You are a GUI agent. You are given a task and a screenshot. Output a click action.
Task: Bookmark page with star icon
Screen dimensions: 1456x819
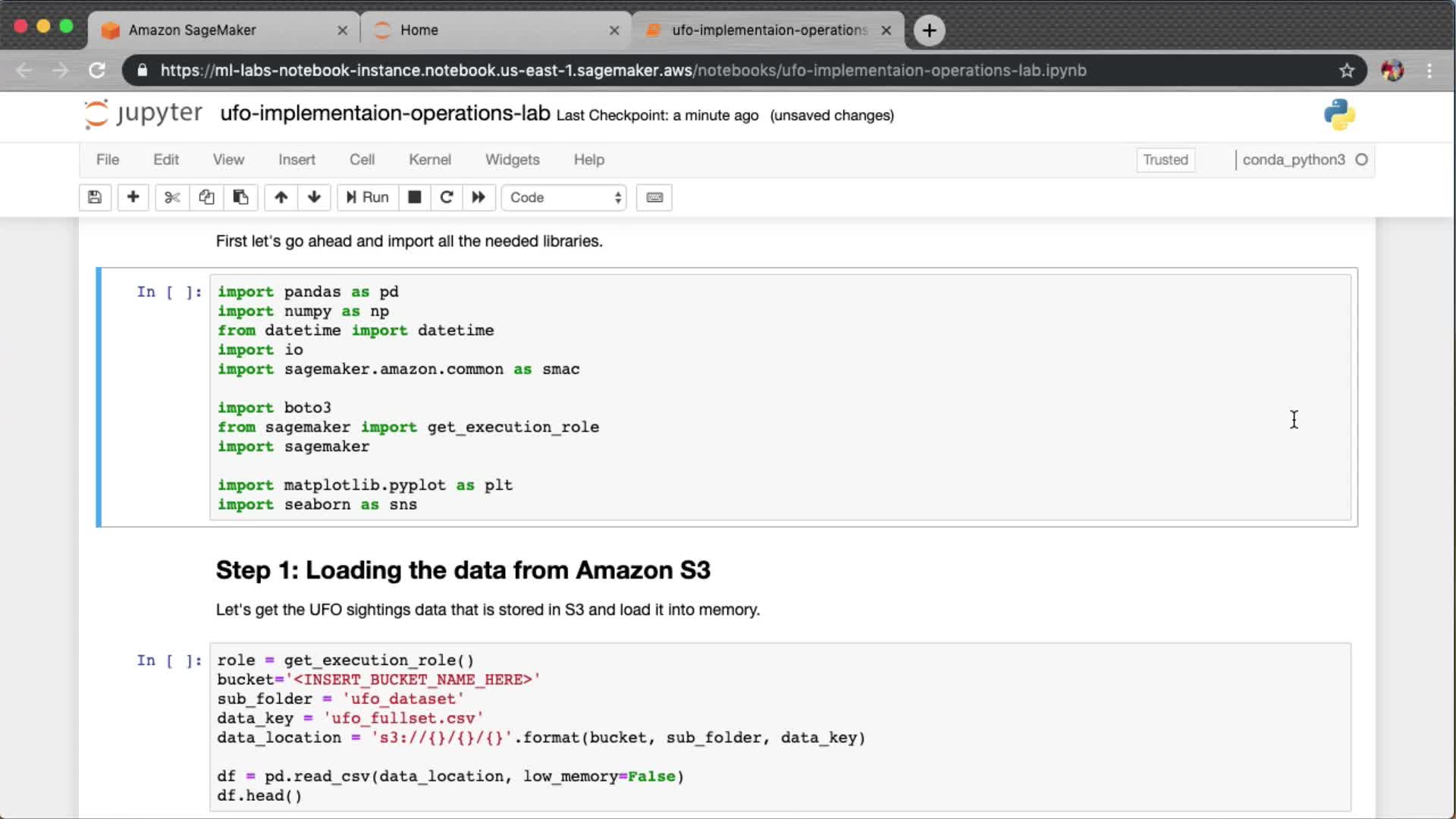[1346, 71]
